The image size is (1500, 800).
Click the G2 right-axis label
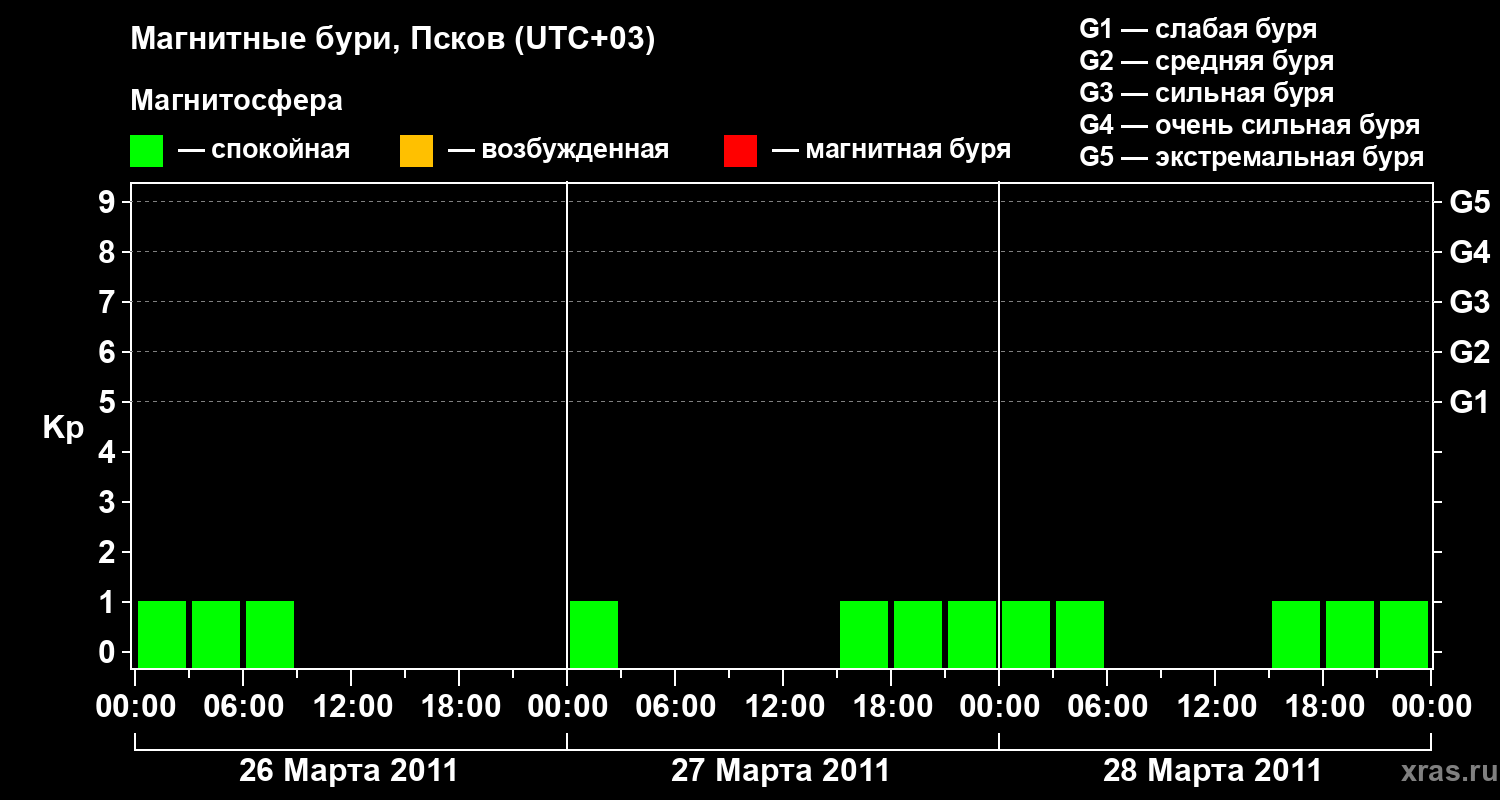click(x=1470, y=352)
